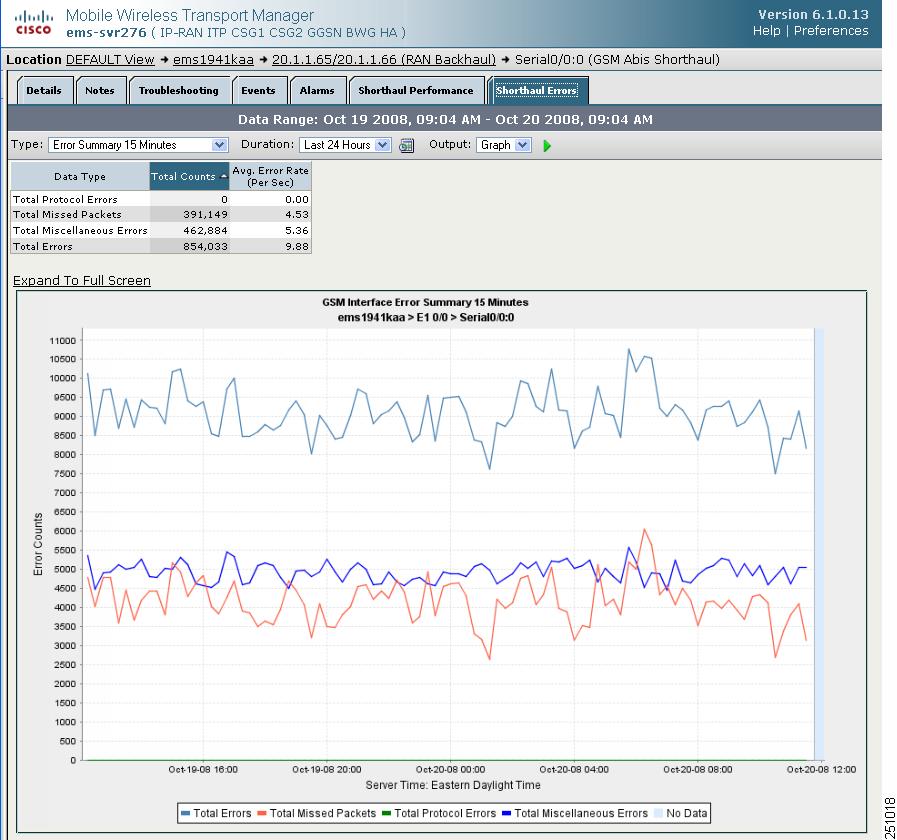Click the Total Counts sort arrow
Viewport: 897px width, 840px height.
[224, 177]
